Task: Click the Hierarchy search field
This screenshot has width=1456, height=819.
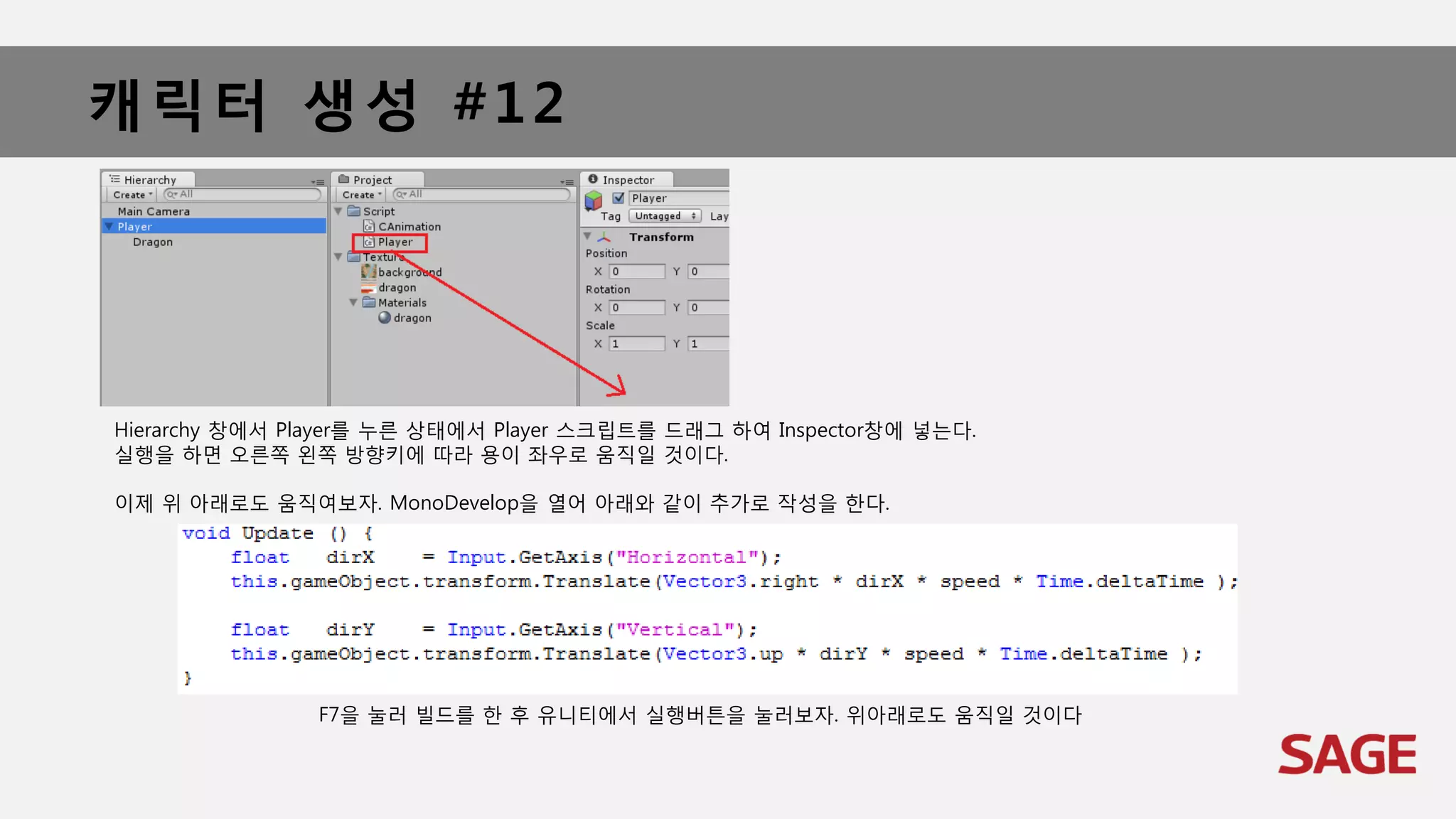Action: click(242, 194)
